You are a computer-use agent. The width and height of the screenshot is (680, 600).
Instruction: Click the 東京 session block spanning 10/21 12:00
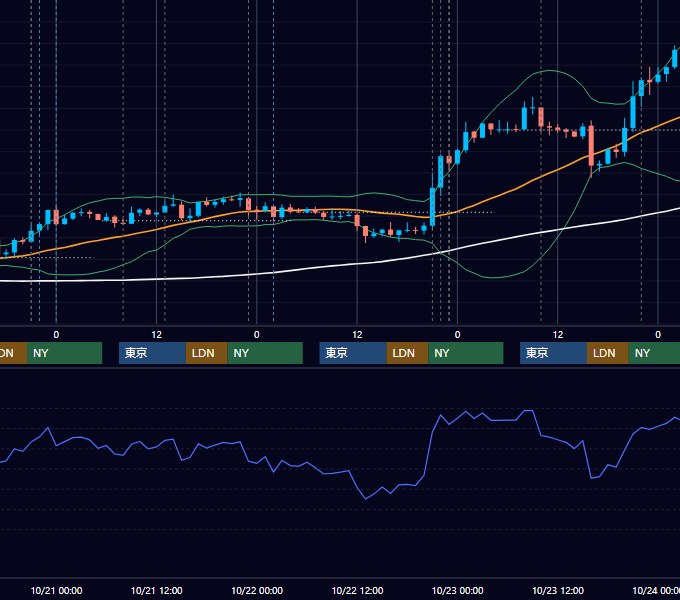point(152,353)
